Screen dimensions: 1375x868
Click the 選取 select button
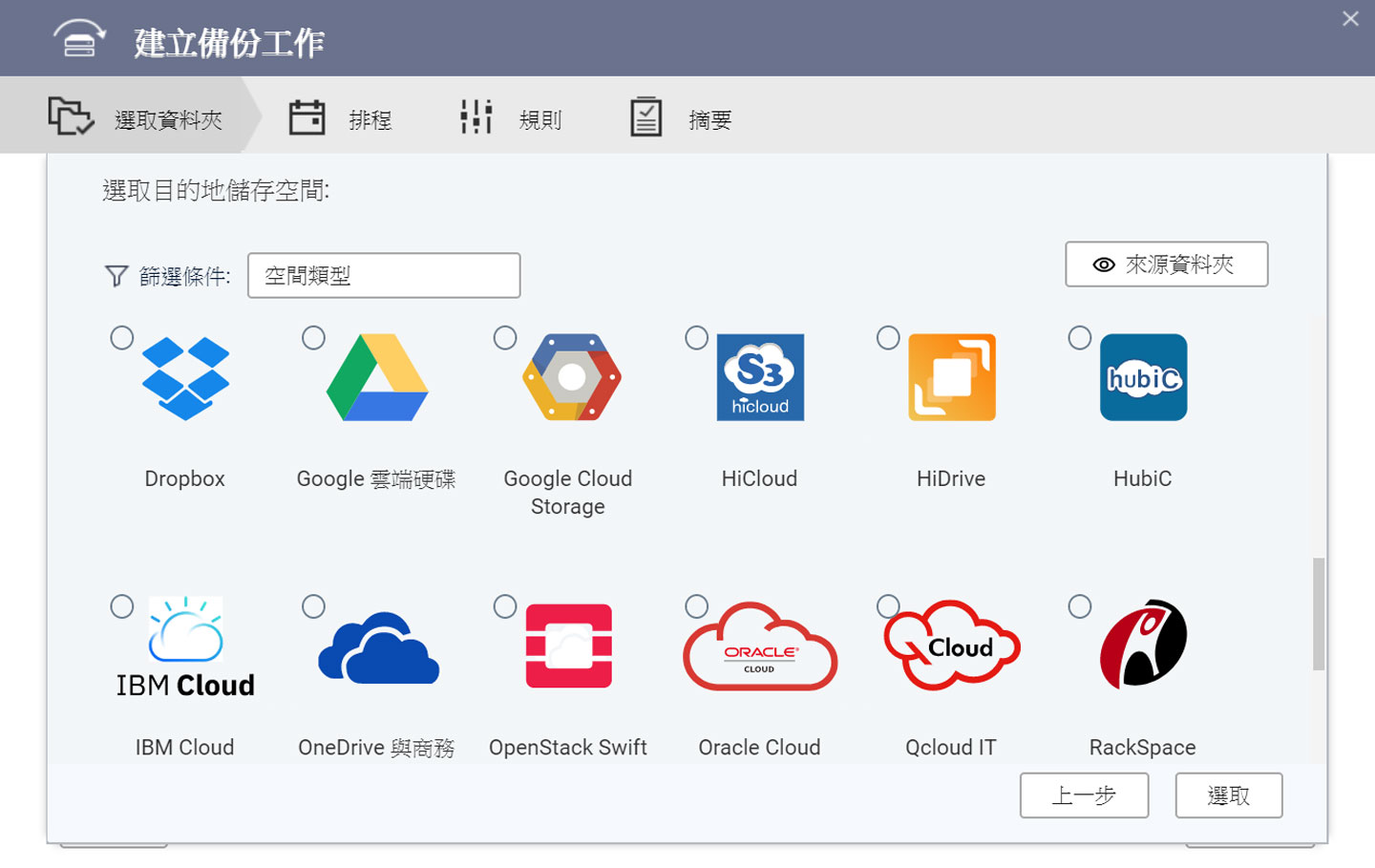coord(1228,795)
